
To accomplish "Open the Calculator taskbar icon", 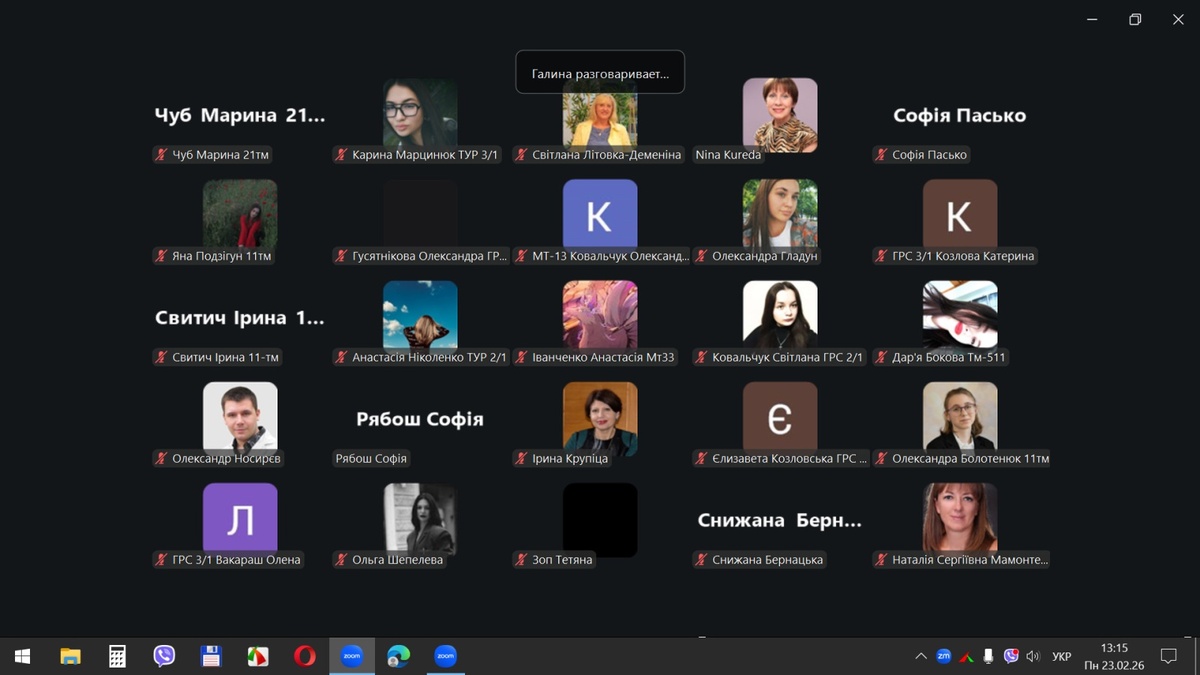I will [x=117, y=656].
